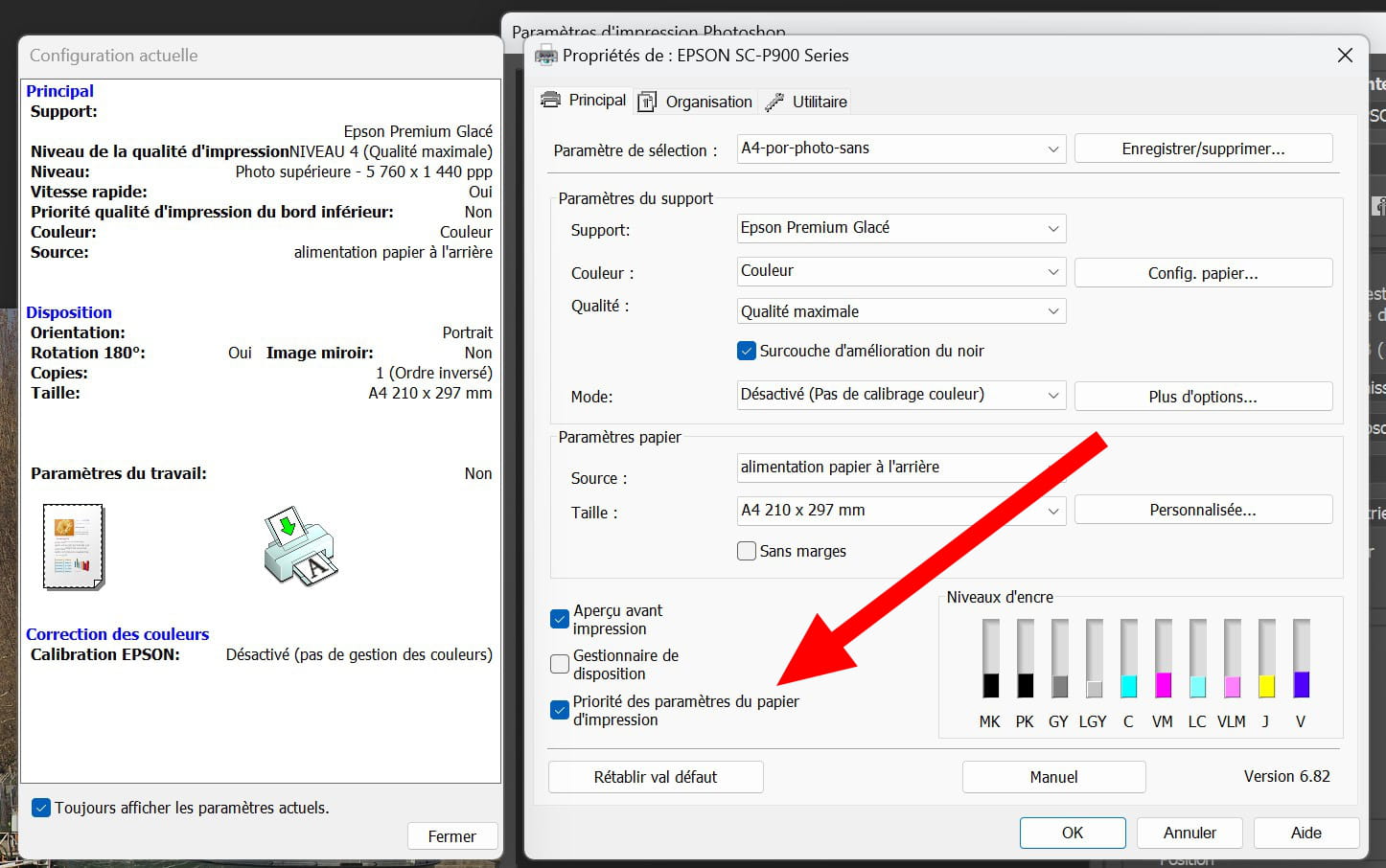
Task: Click the Paramètres d'impression Photoshop window title
Action: pyautogui.click(x=649, y=32)
